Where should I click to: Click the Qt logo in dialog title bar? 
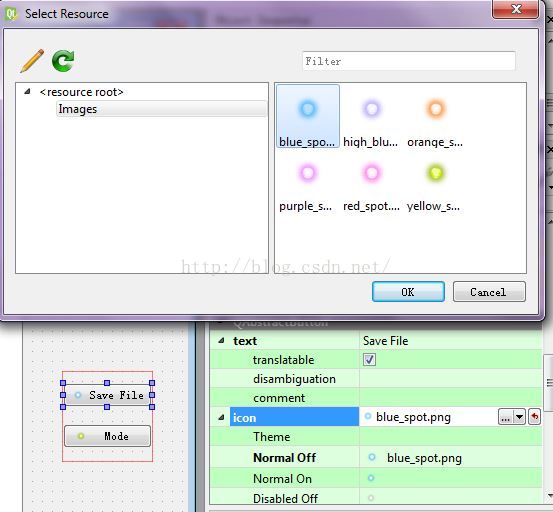tap(11, 14)
